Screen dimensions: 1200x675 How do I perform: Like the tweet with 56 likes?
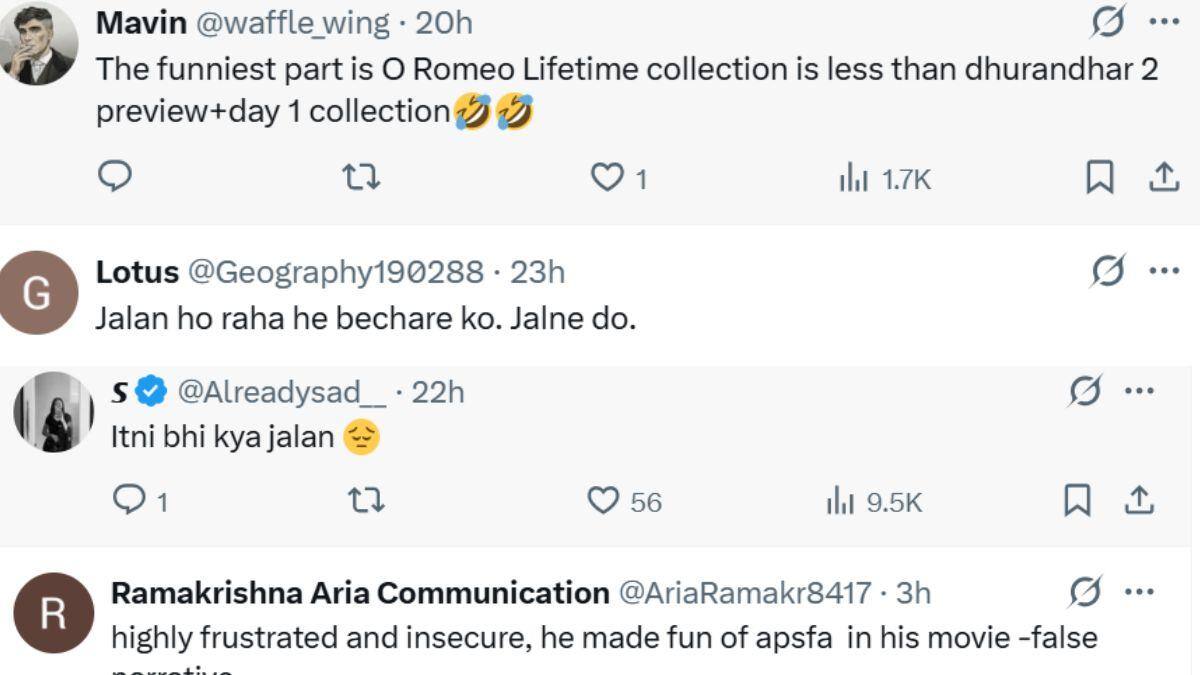pyautogui.click(x=624, y=500)
